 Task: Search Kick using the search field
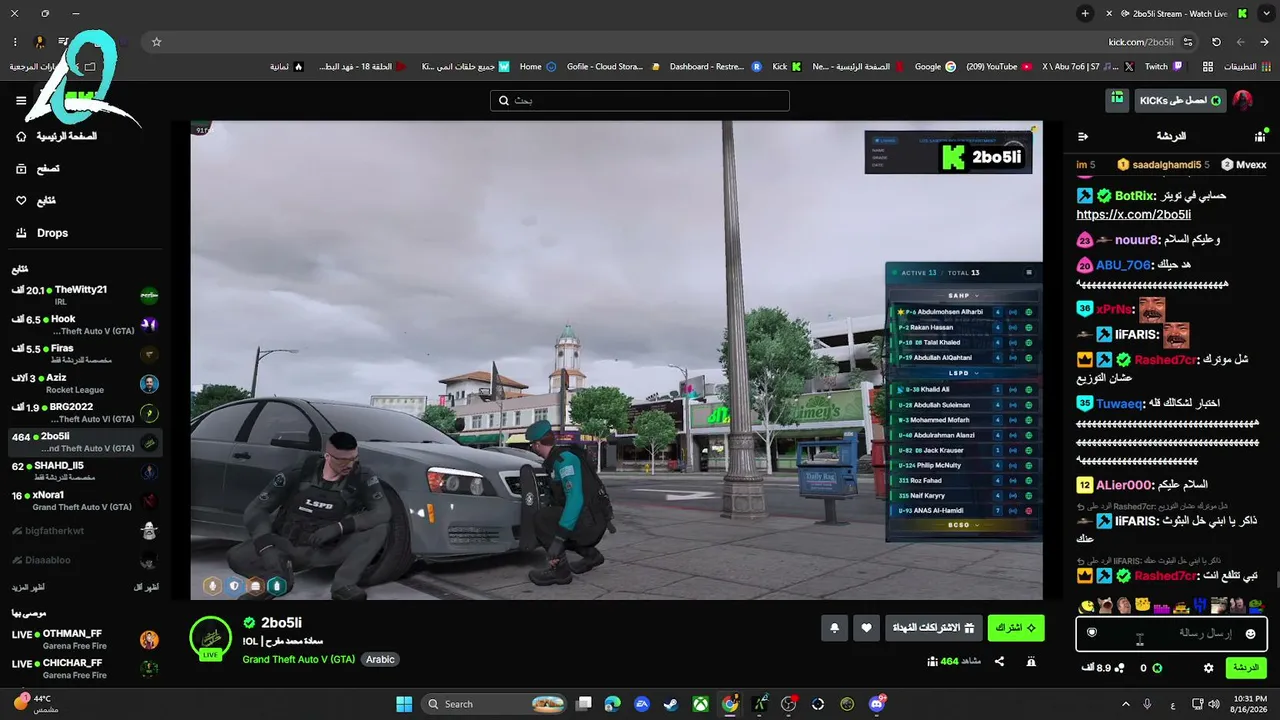640,101
